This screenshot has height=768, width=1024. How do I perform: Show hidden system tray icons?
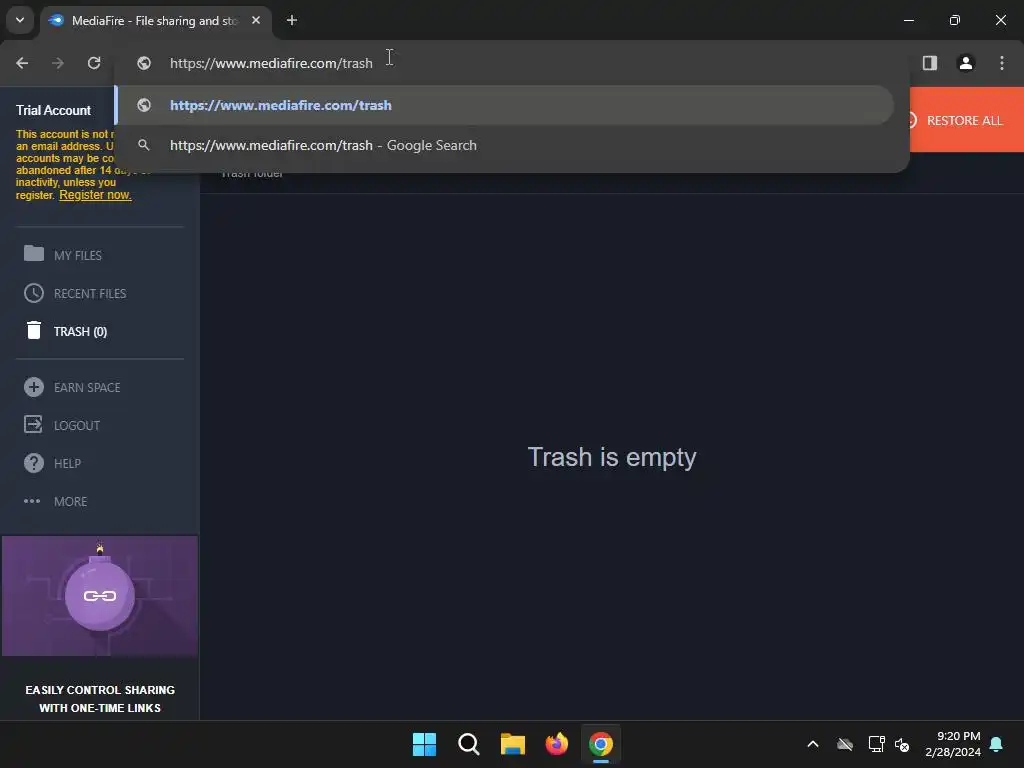click(x=813, y=744)
